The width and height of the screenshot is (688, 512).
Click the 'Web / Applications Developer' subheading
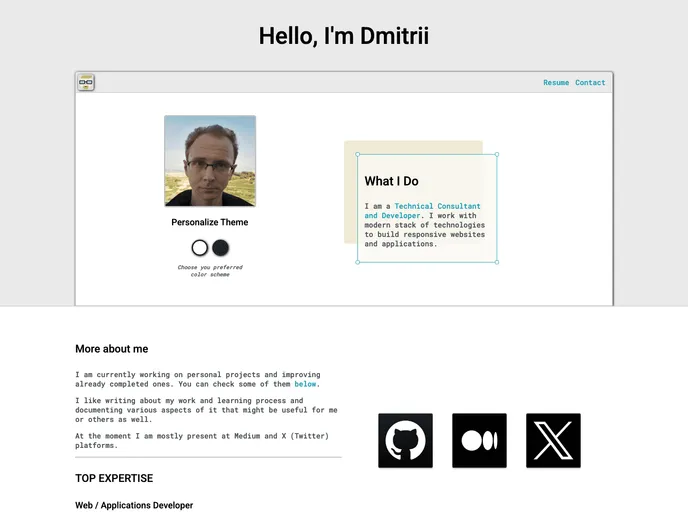pos(134,505)
